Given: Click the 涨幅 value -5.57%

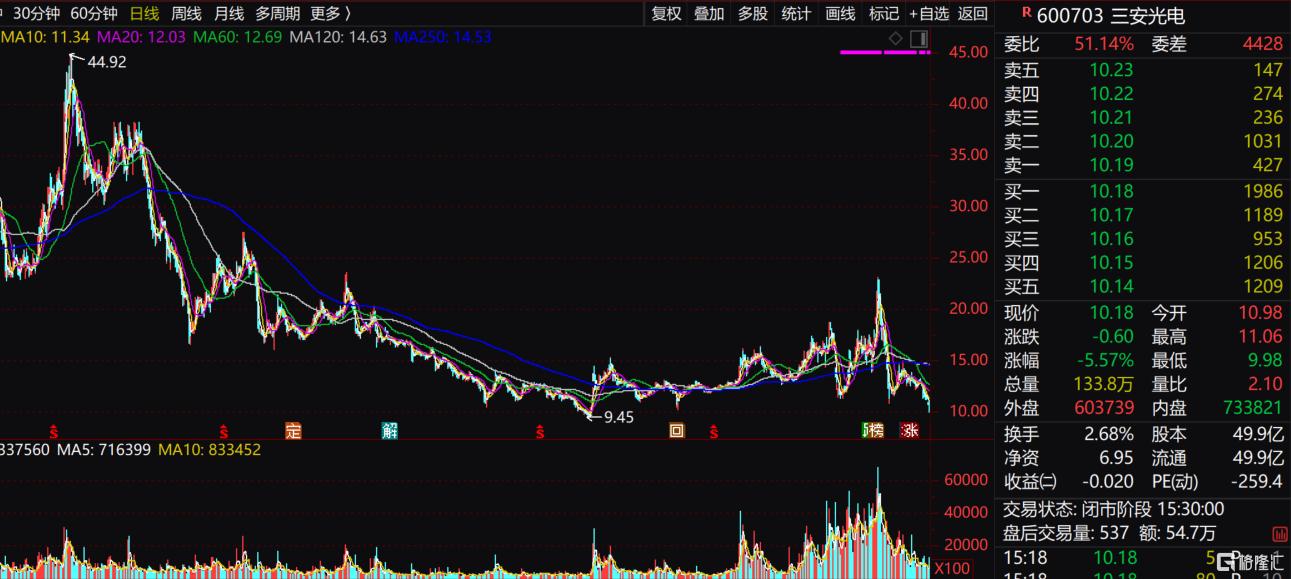Looking at the screenshot, I should point(1104,360).
